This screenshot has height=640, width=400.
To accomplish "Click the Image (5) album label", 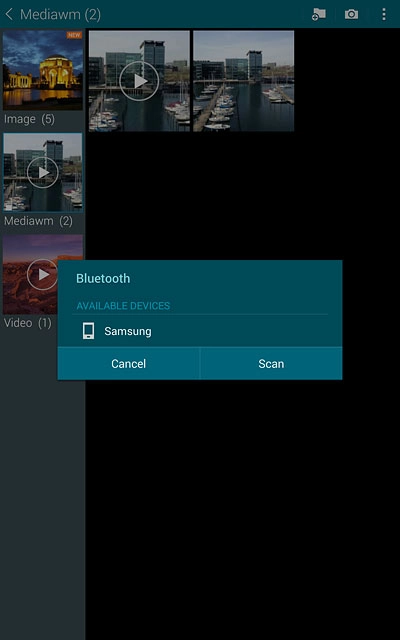I will 29,120.
